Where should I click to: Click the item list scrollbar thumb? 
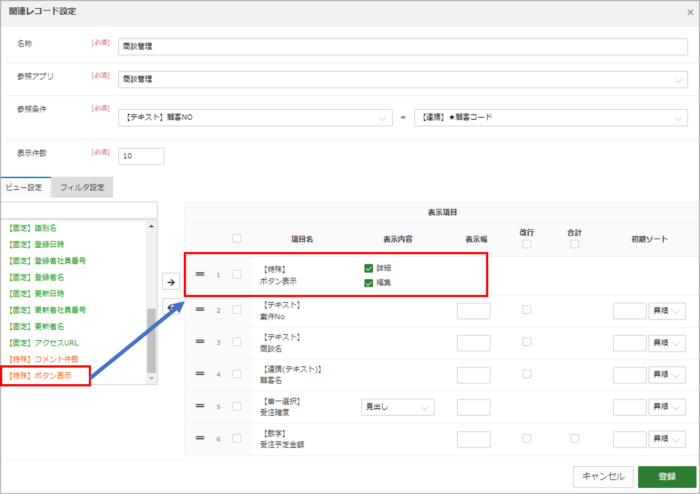(151, 340)
